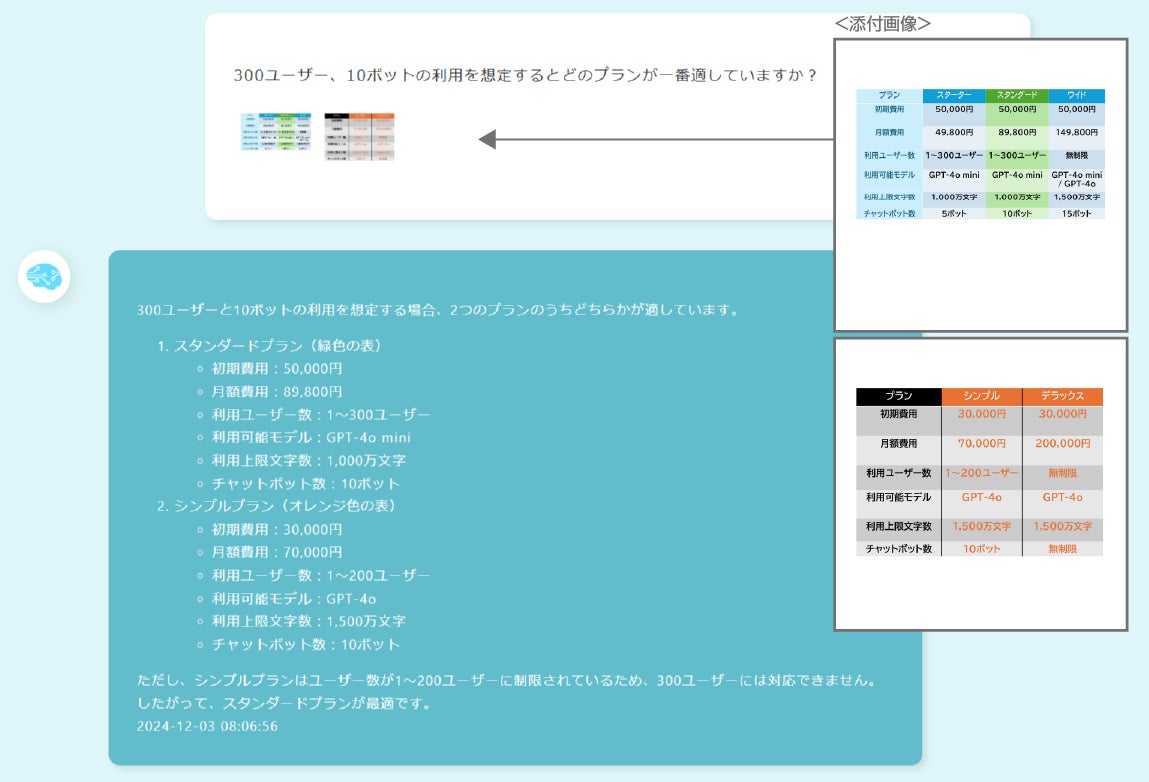Click the line '利用可能モデル：GPT-4o' under シンプルプラン
The width and height of the screenshot is (1149, 782).
click(x=294, y=599)
